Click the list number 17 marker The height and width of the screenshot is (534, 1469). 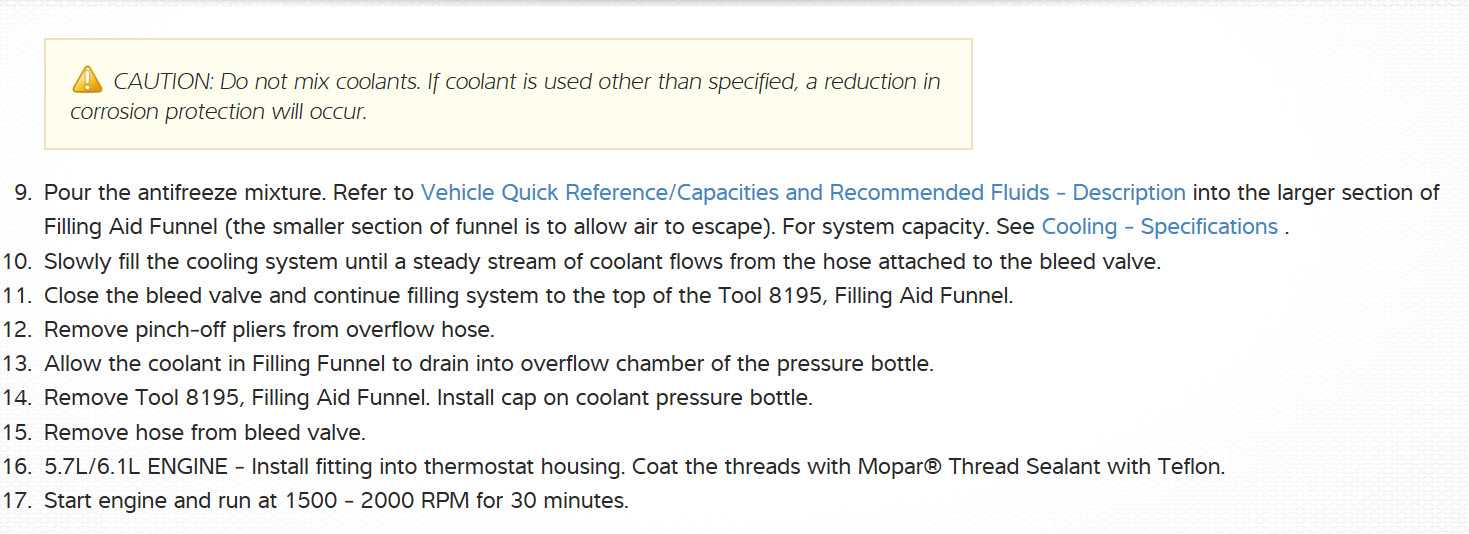click(x=16, y=501)
